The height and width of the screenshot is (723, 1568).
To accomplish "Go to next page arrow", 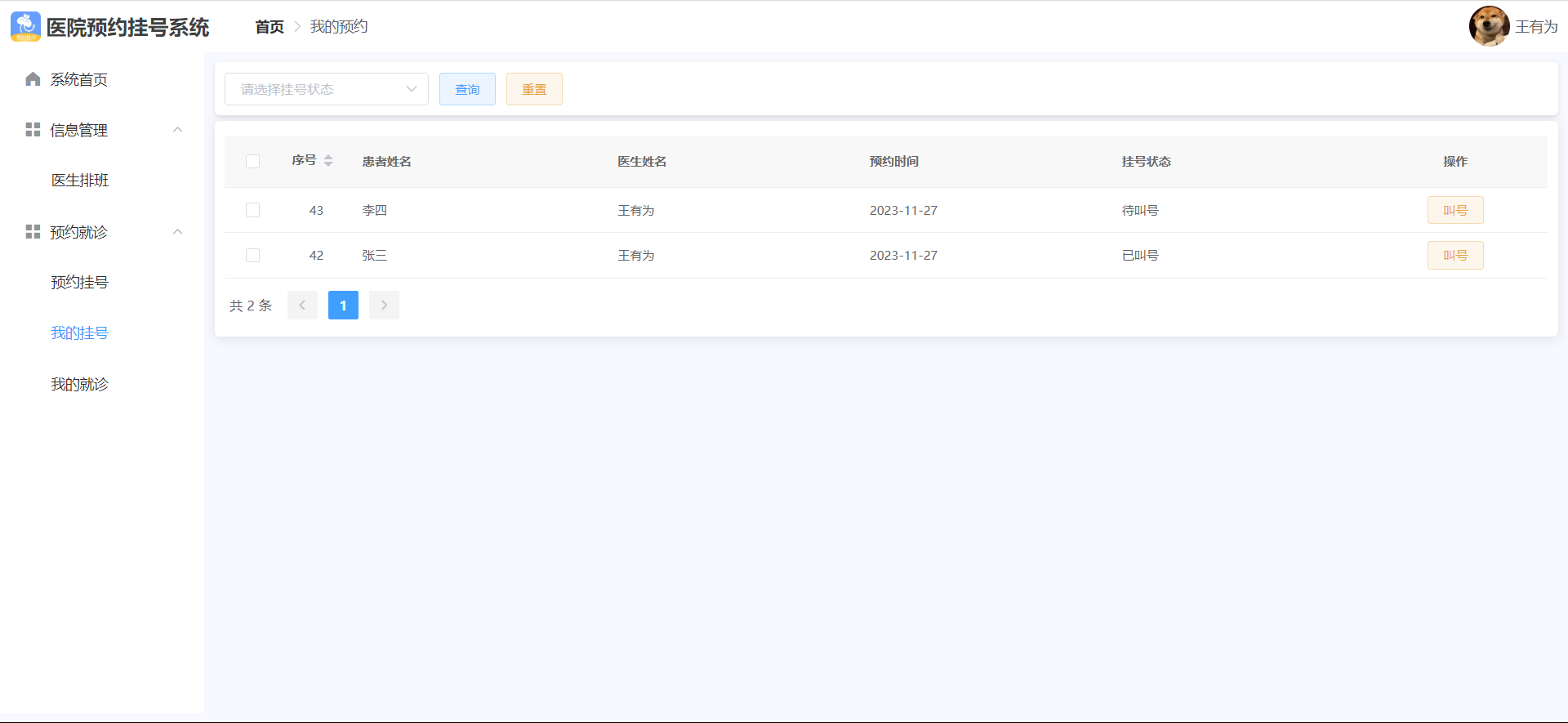I will (x=384, y=306).
